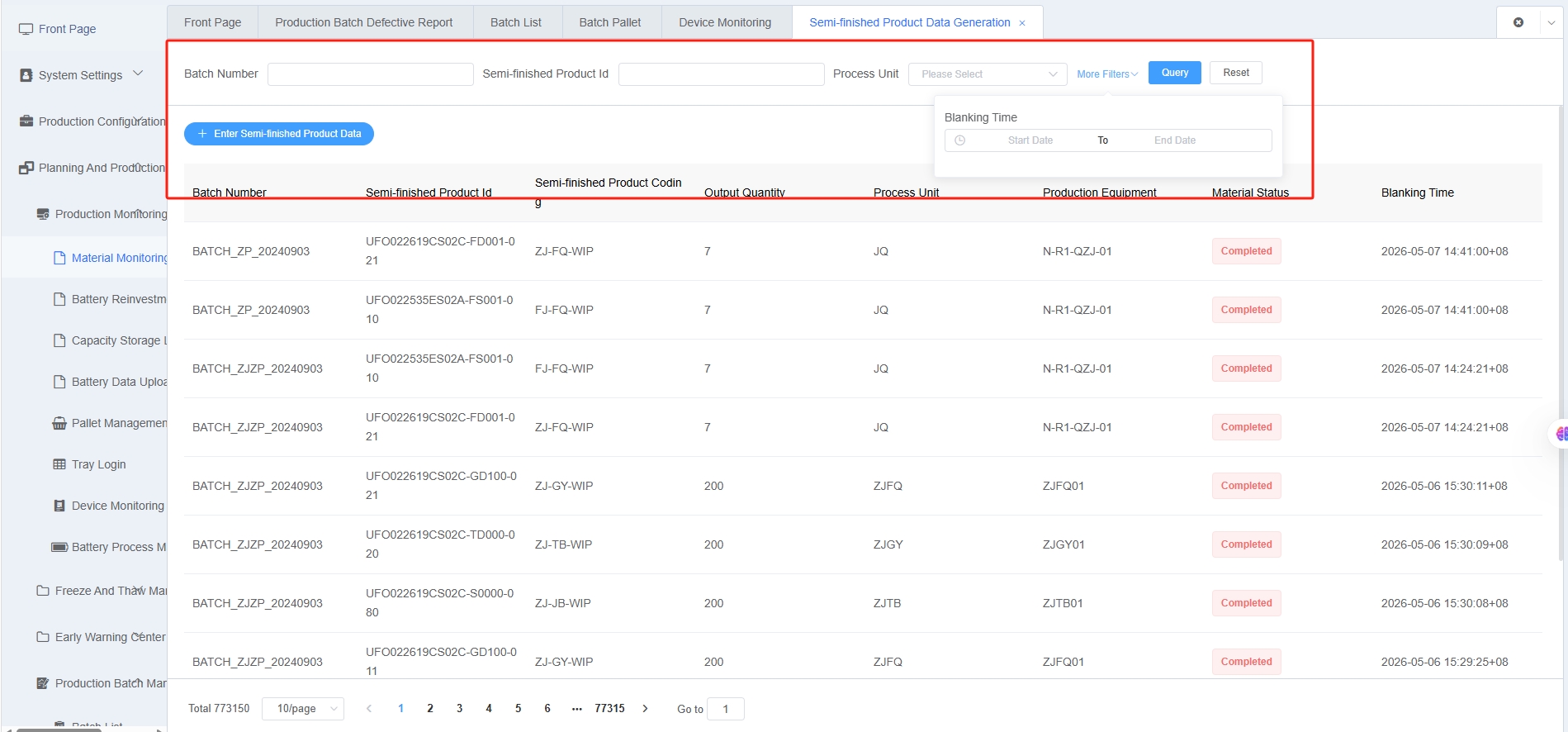This screenshot has width=1568, height=732.
Task: Switch to the Batch Pallet tab
Action: point(610,22)
